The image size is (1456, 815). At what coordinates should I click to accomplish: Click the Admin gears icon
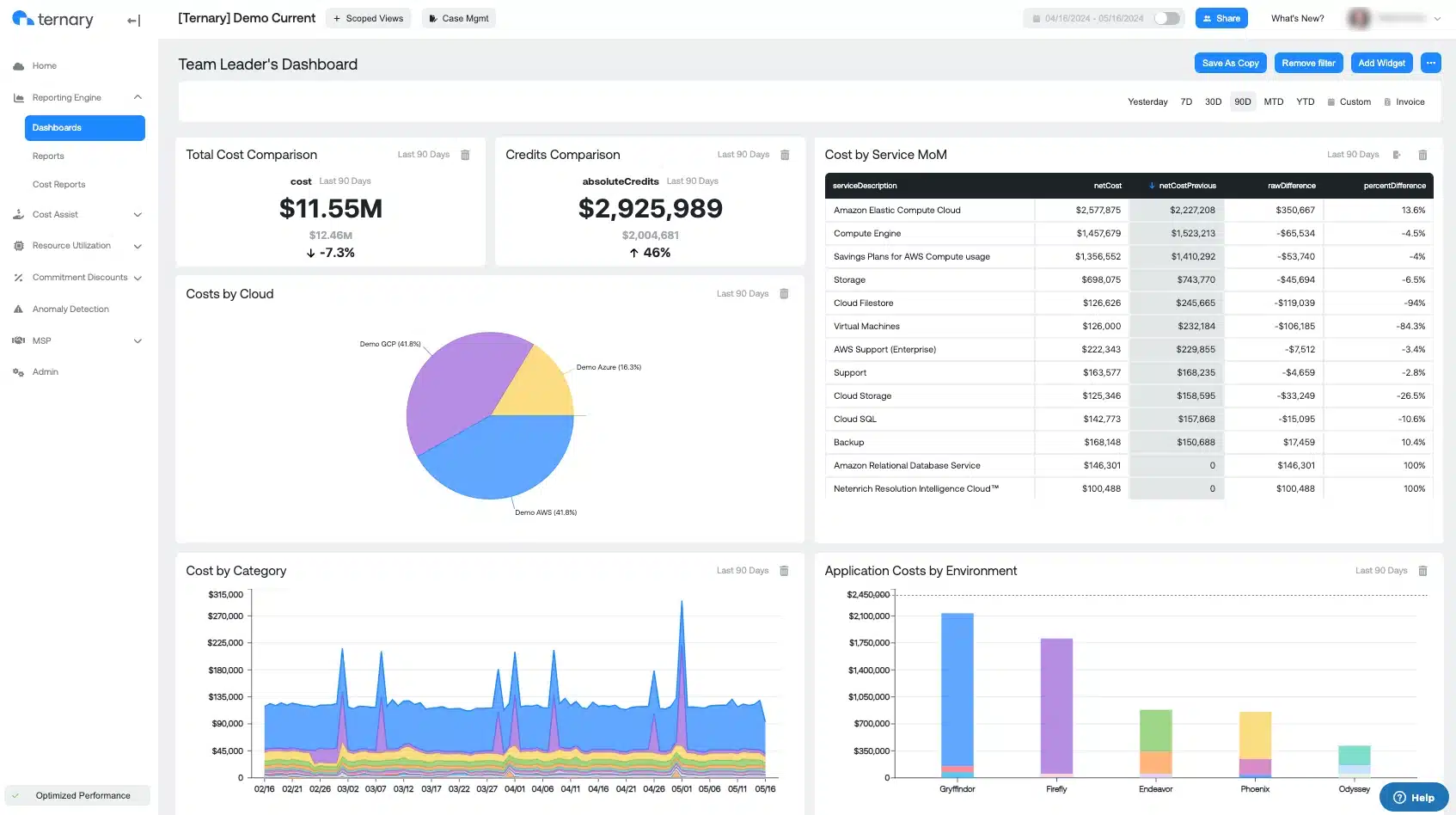tap(18, 372)
